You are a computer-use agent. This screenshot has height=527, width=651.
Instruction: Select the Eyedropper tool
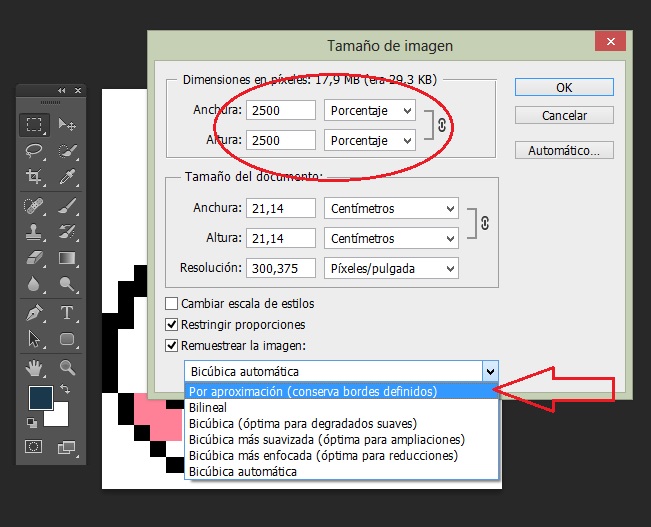coord(67,177)
